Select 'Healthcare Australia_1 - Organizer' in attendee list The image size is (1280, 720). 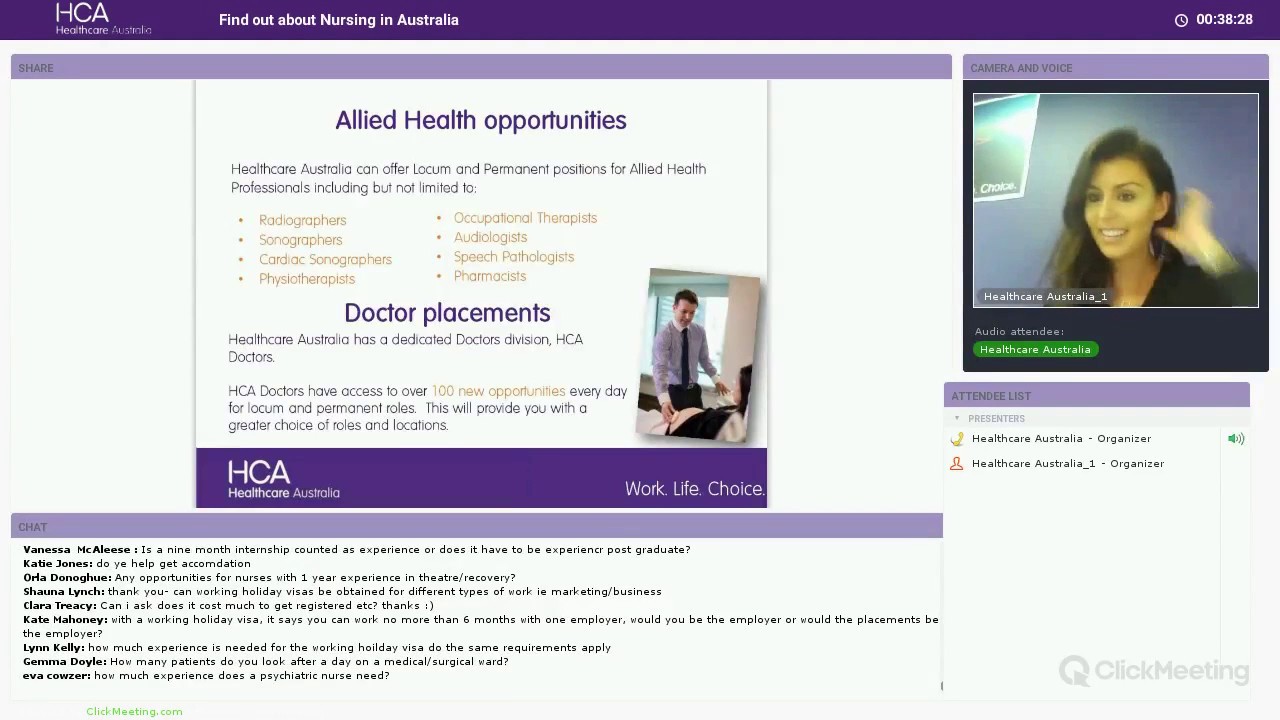pyautogui.click(x=1068, y=464)
